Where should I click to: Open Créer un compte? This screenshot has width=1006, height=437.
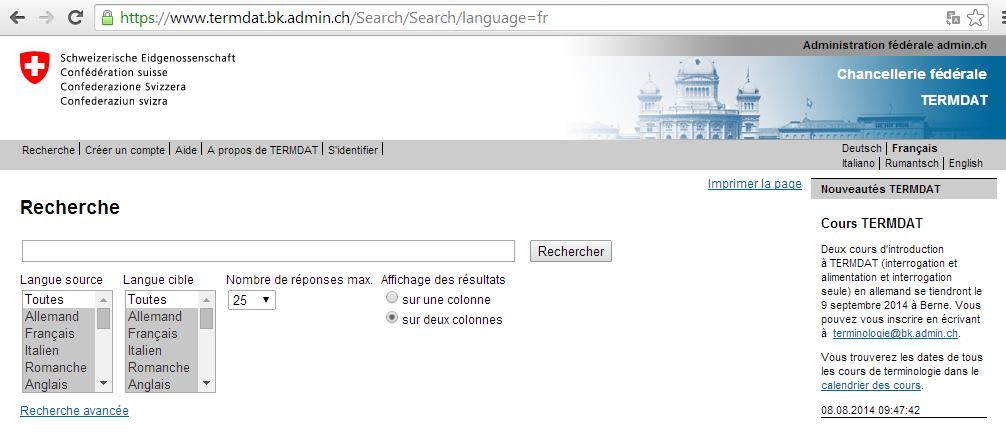tap(124, 150)
